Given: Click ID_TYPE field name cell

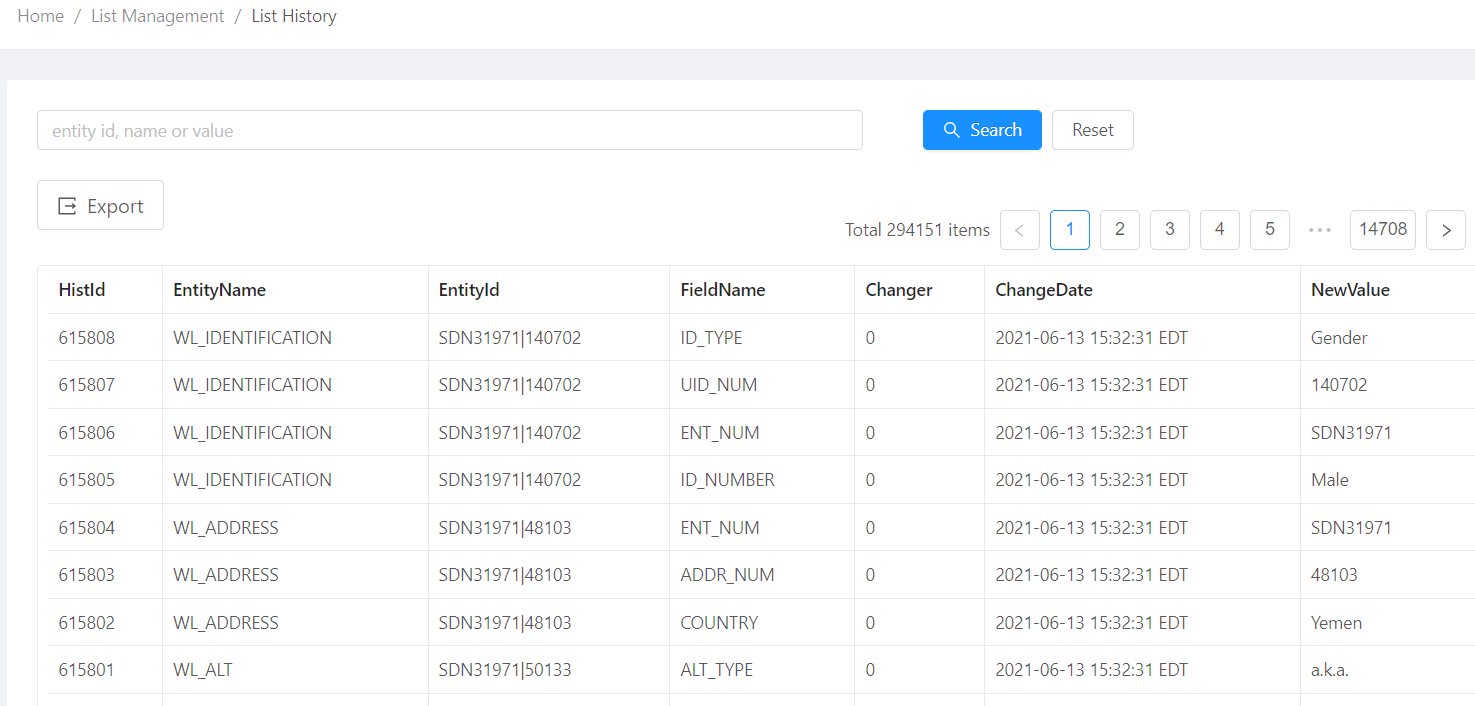Looking at the screenshot, I should pyautogui.click(x=762, y=338).
